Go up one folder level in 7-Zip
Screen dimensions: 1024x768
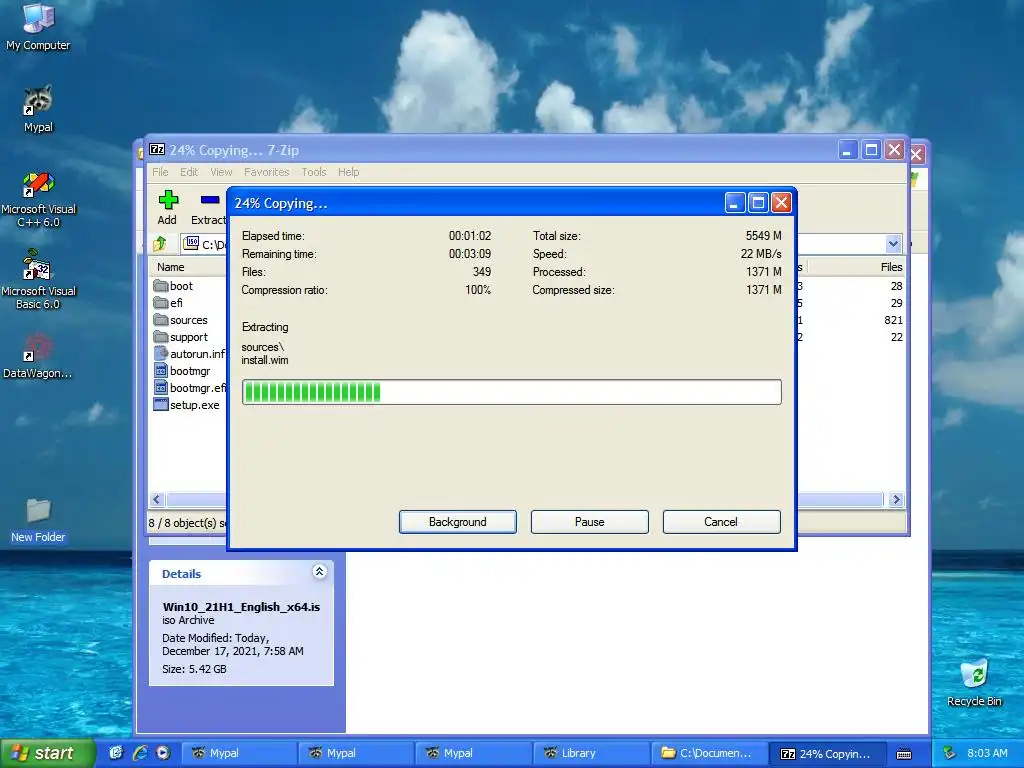[x=160, y=244]
